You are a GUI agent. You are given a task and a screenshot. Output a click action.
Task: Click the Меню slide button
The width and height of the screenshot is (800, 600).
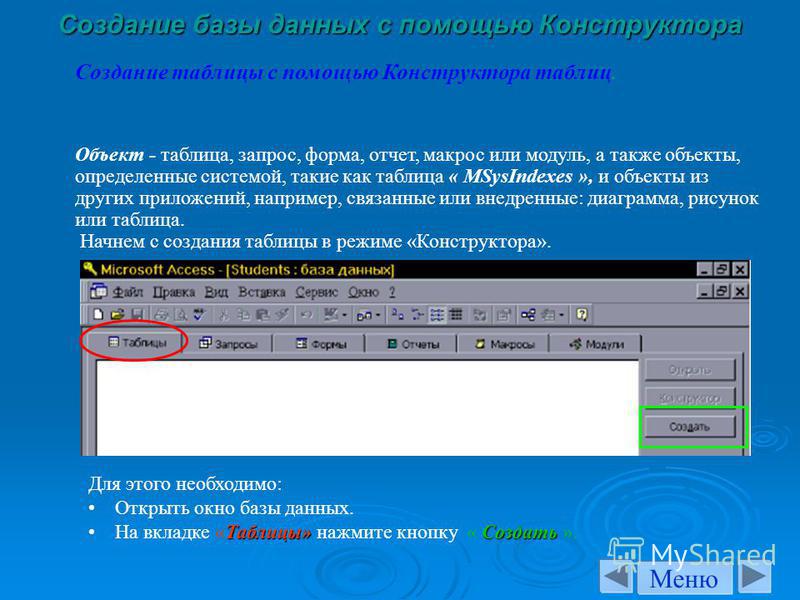(x=684, y=579)
